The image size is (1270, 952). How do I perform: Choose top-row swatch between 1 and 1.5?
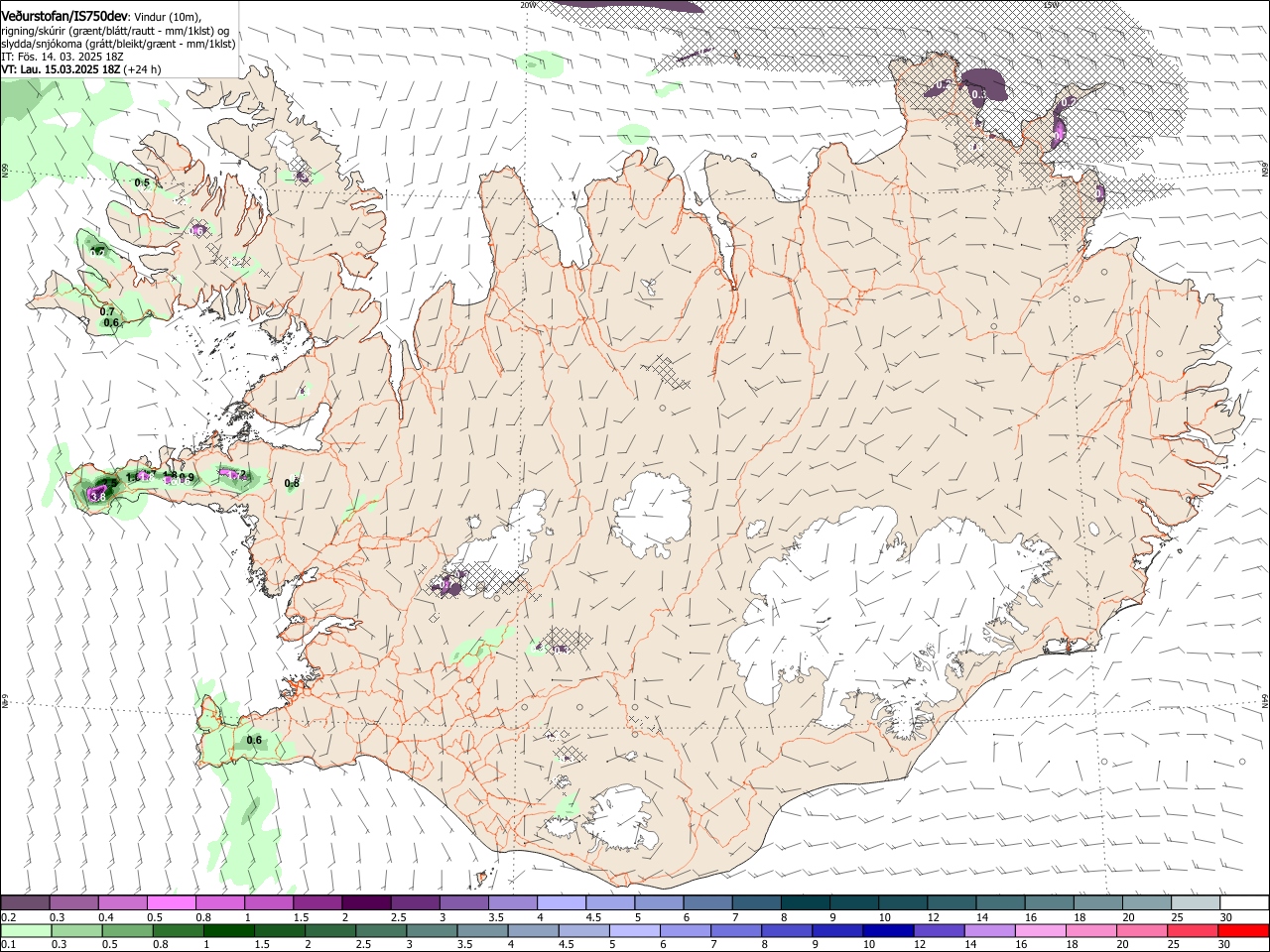click(269, 903)
